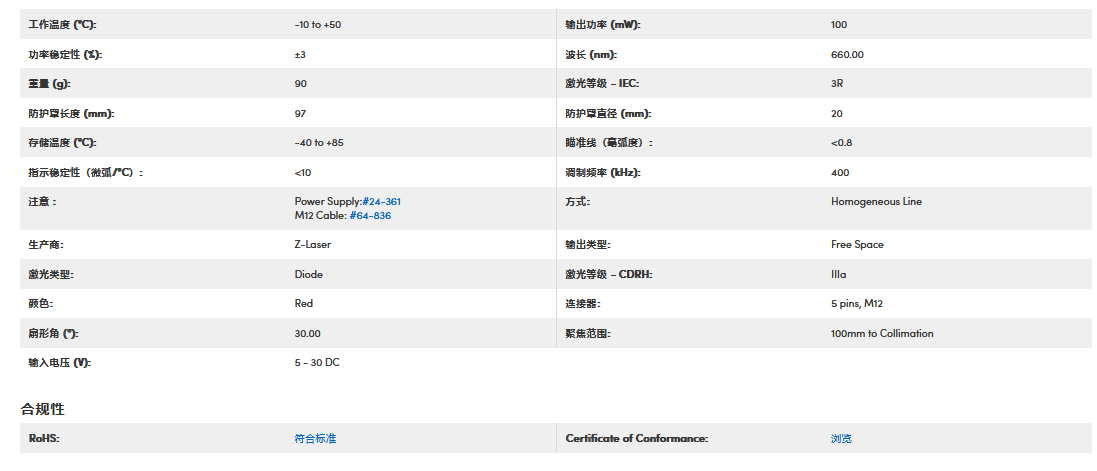The width and height of the screenshot is (1097, 471).
Task: Click the Homogeneous Line value
Action: (876, 202)
